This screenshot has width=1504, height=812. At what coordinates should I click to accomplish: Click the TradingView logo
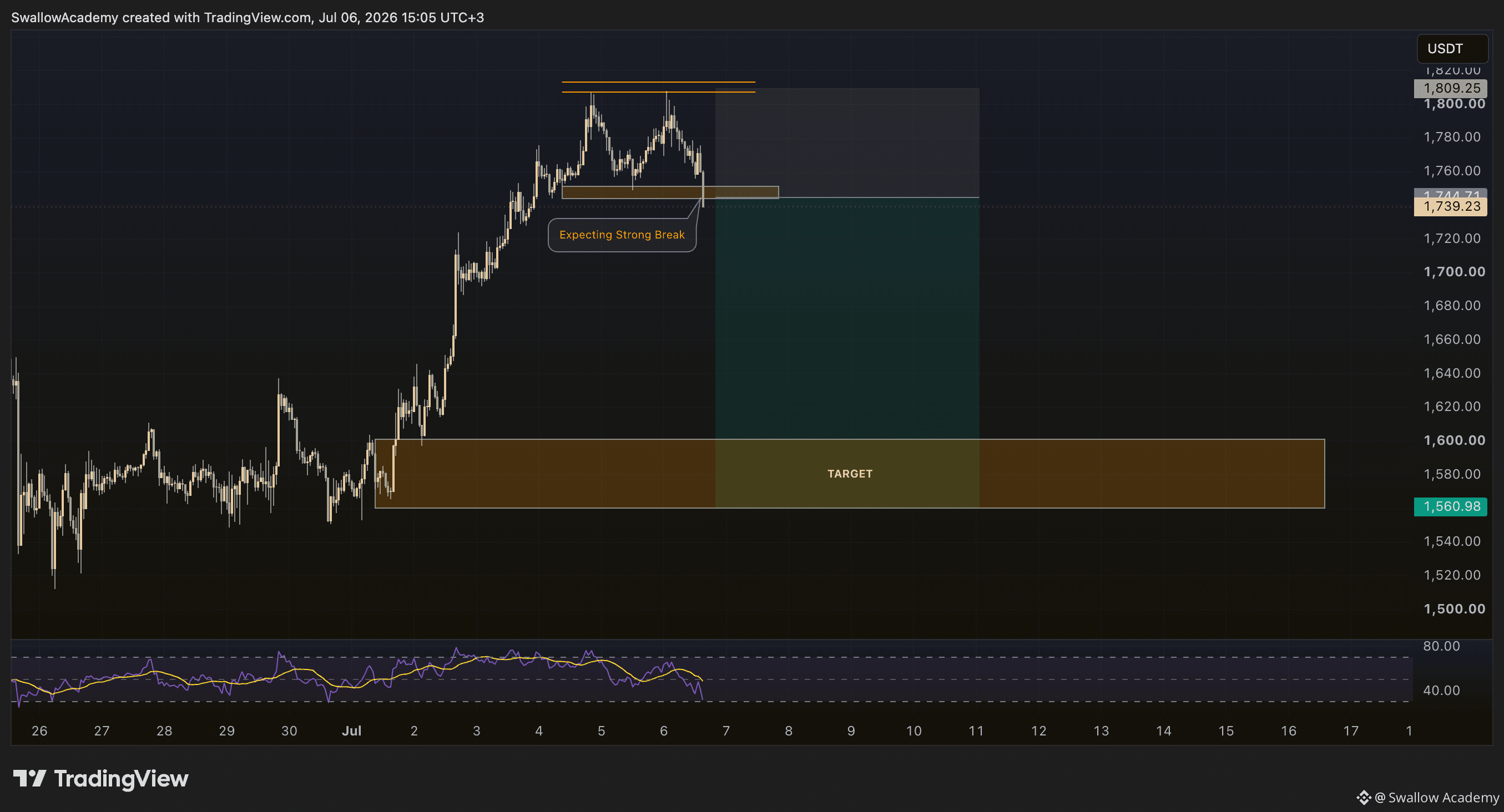click(x=100, y=779)
